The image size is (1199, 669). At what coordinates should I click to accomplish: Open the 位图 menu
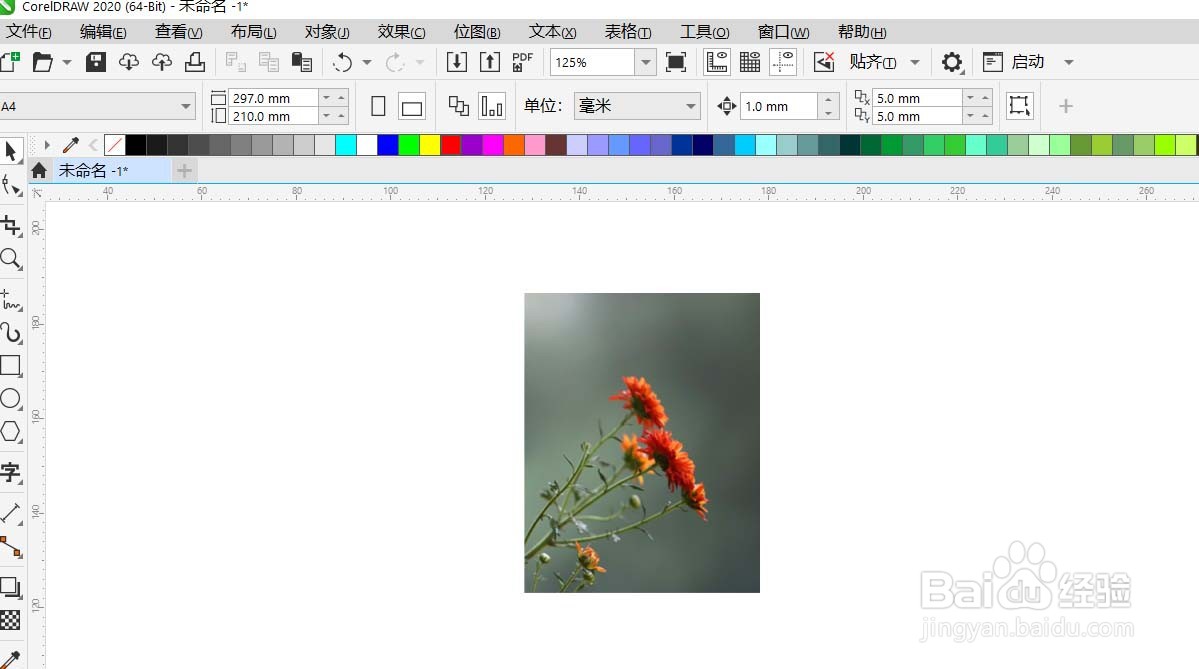(x=476, y=31)
